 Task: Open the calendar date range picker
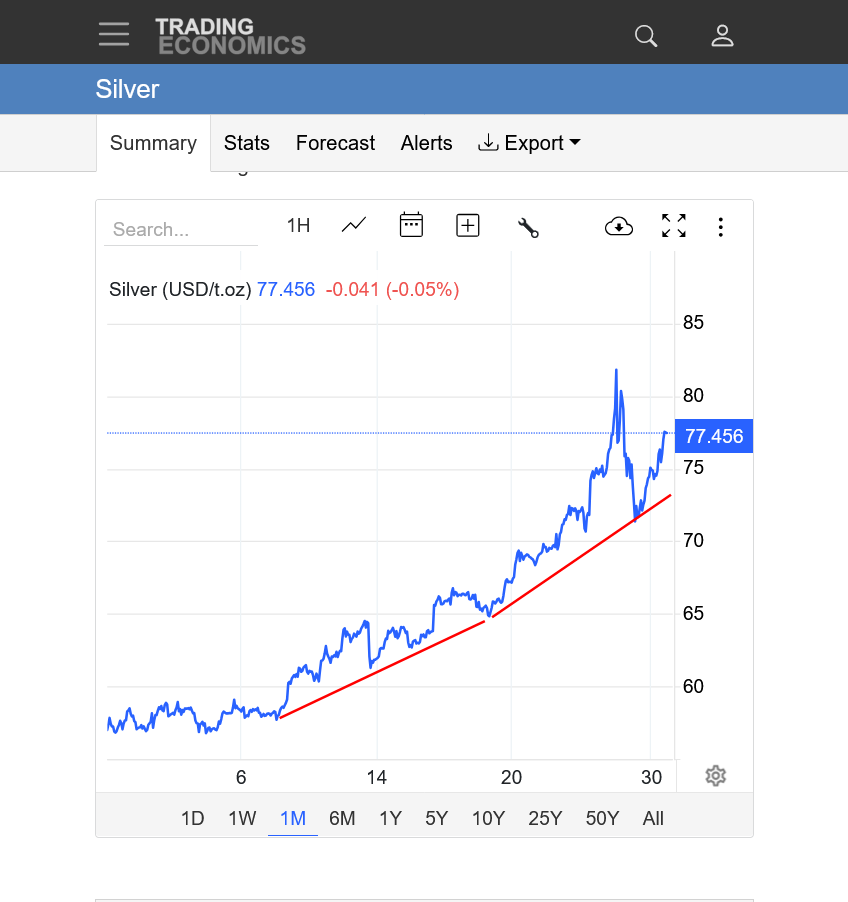[x=411, y=225]
